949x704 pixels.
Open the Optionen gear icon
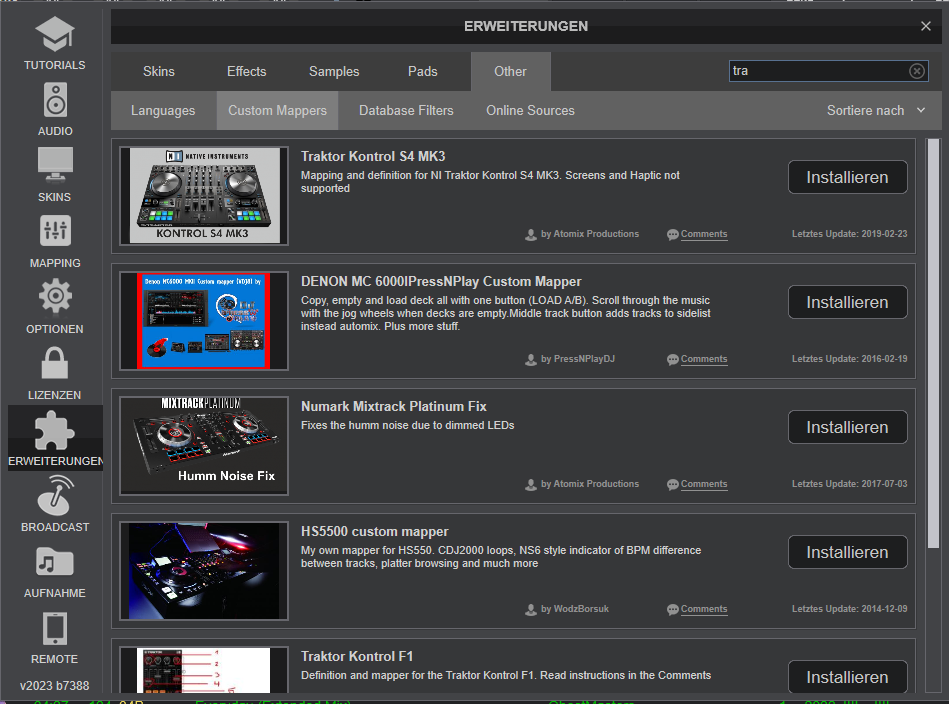click(x=55, y=296)
